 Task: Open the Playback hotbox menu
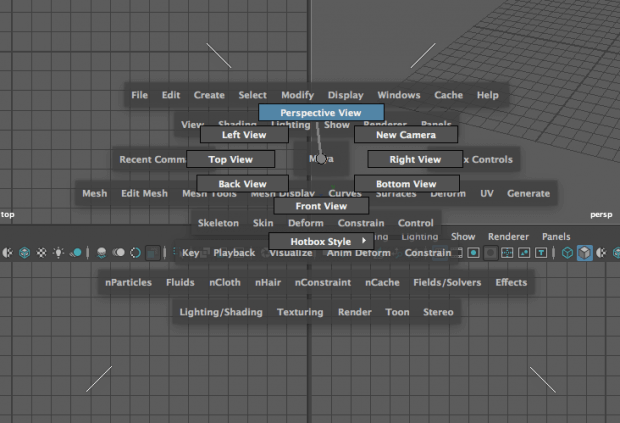[x=234, y=253]
